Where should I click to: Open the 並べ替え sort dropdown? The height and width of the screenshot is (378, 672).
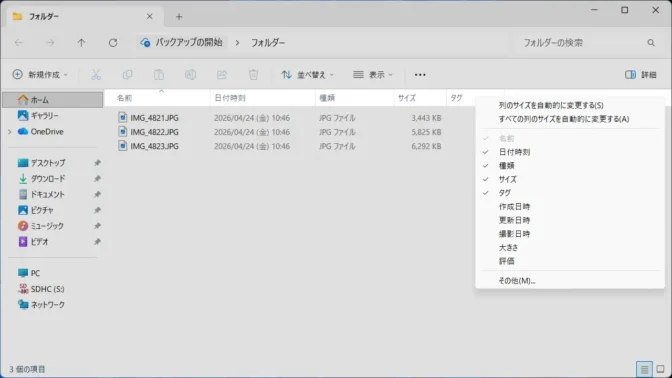click(x=308, y=75)
